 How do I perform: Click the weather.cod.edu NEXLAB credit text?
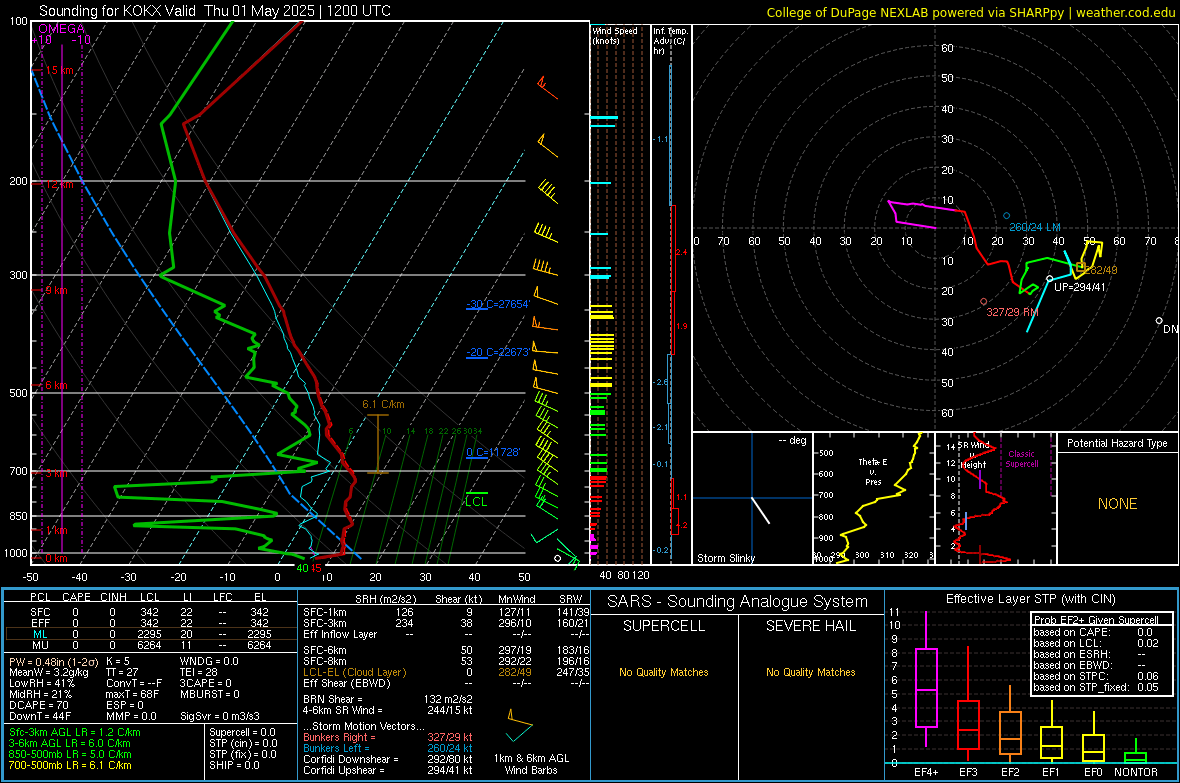point(970,12)
